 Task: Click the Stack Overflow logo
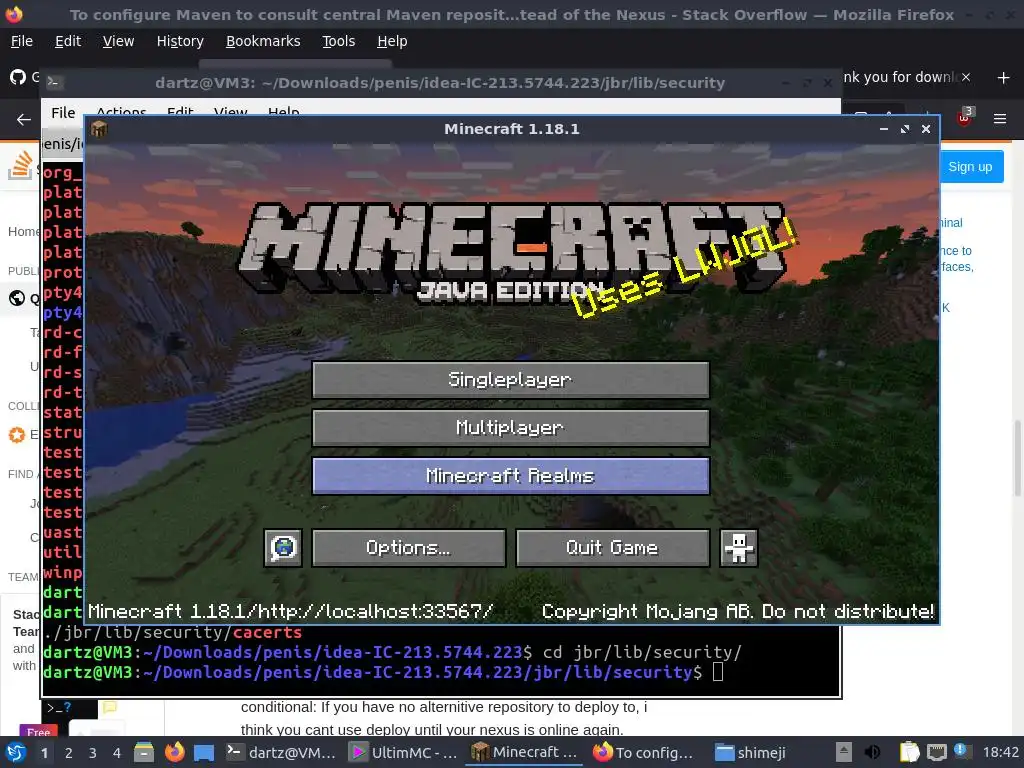[20, 166]
